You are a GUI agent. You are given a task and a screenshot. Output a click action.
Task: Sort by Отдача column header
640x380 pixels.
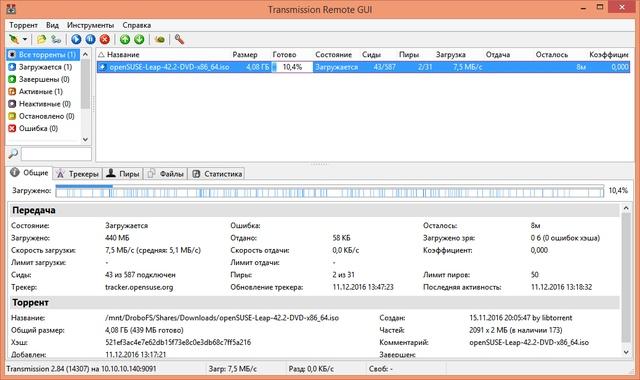click(498, 55)
